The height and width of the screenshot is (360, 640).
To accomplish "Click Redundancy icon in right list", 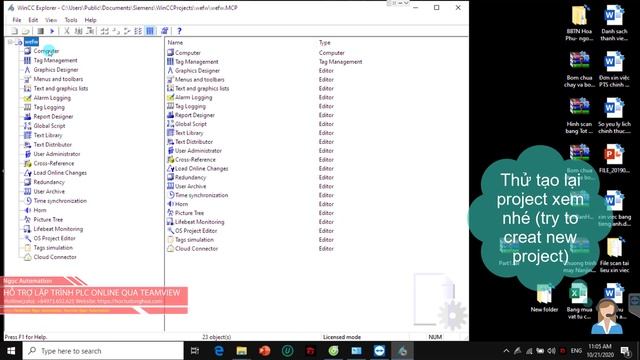I will click(171, 178).
